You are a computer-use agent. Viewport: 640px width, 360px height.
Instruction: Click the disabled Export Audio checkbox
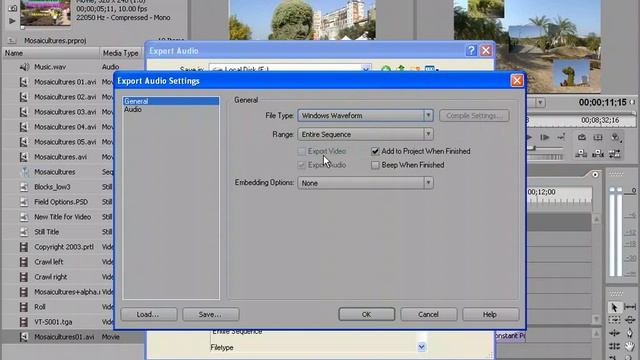(301, 165)
